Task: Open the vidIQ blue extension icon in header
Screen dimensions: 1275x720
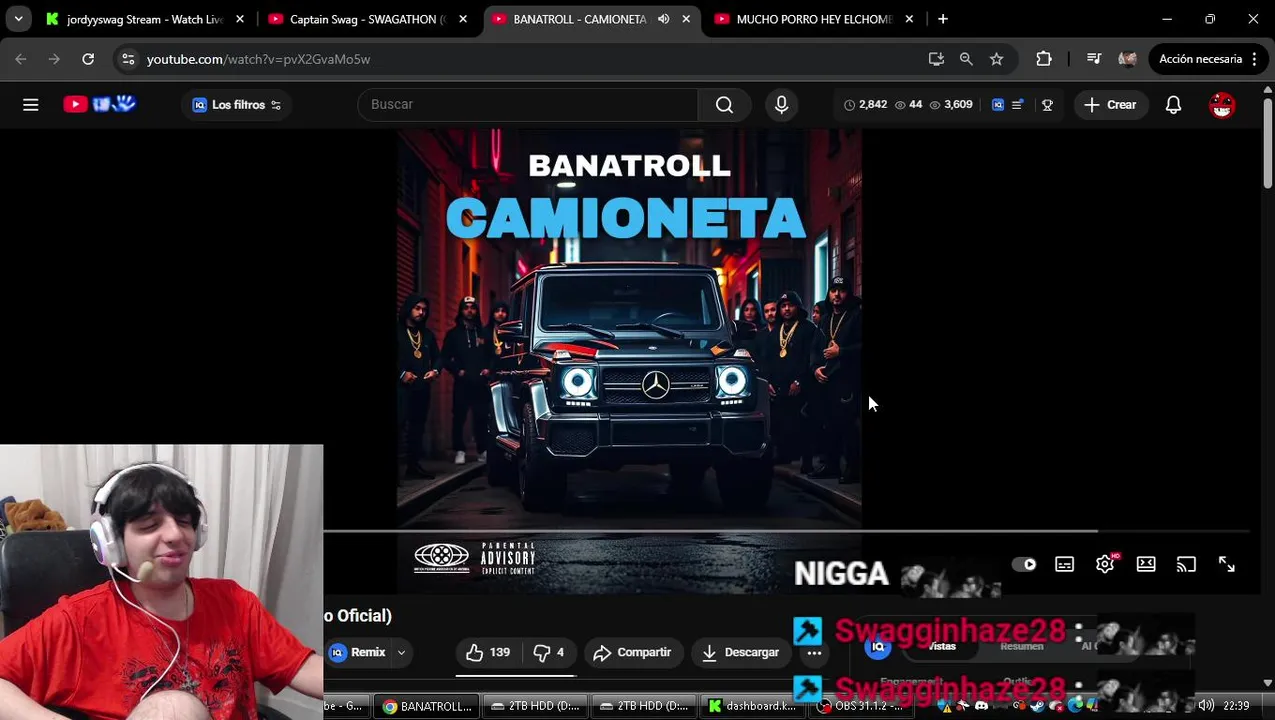Action: (997, 104)
